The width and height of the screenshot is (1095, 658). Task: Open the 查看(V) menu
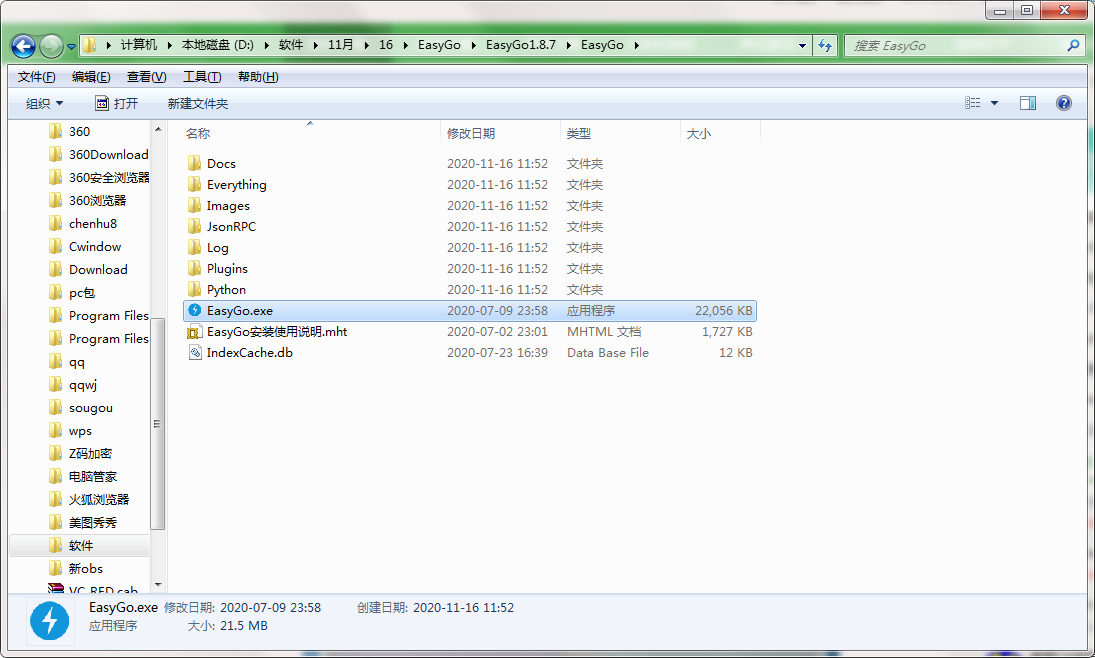pos(146,77)
